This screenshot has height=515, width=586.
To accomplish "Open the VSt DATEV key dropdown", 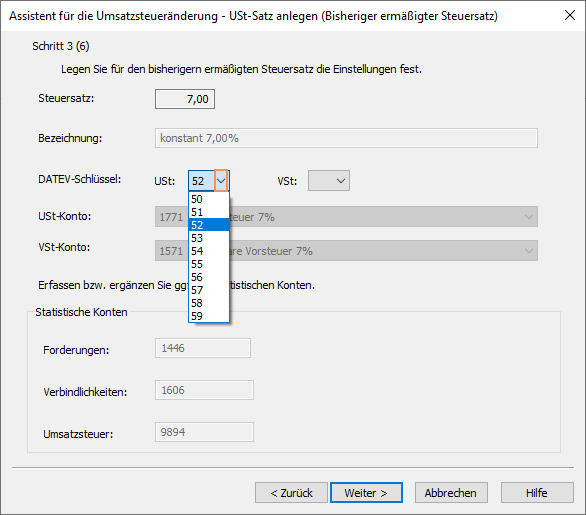I will pyautogui.click(x=329, y=181).
